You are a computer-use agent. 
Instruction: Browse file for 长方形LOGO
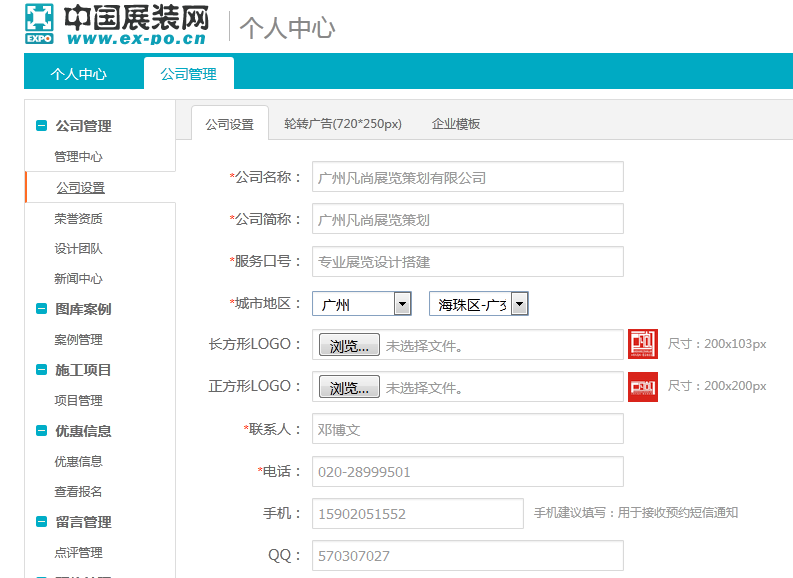(349, 346)
